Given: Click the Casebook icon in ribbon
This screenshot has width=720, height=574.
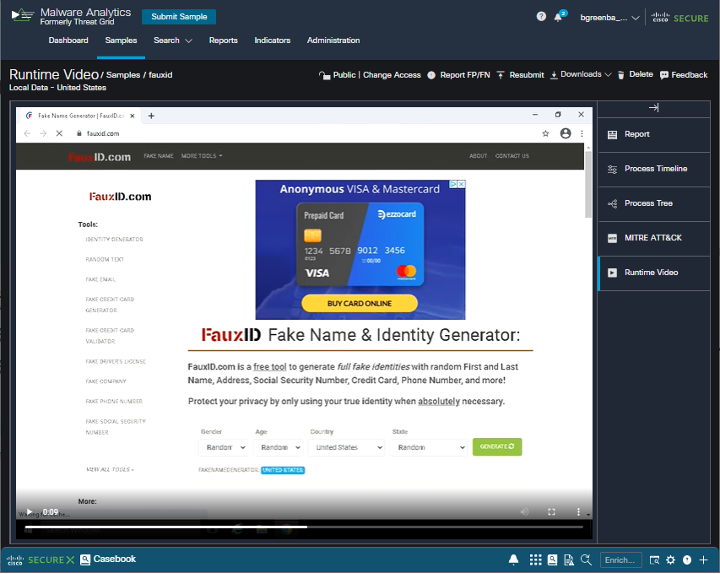Looking at the screenshot, I should pos(86,560).
